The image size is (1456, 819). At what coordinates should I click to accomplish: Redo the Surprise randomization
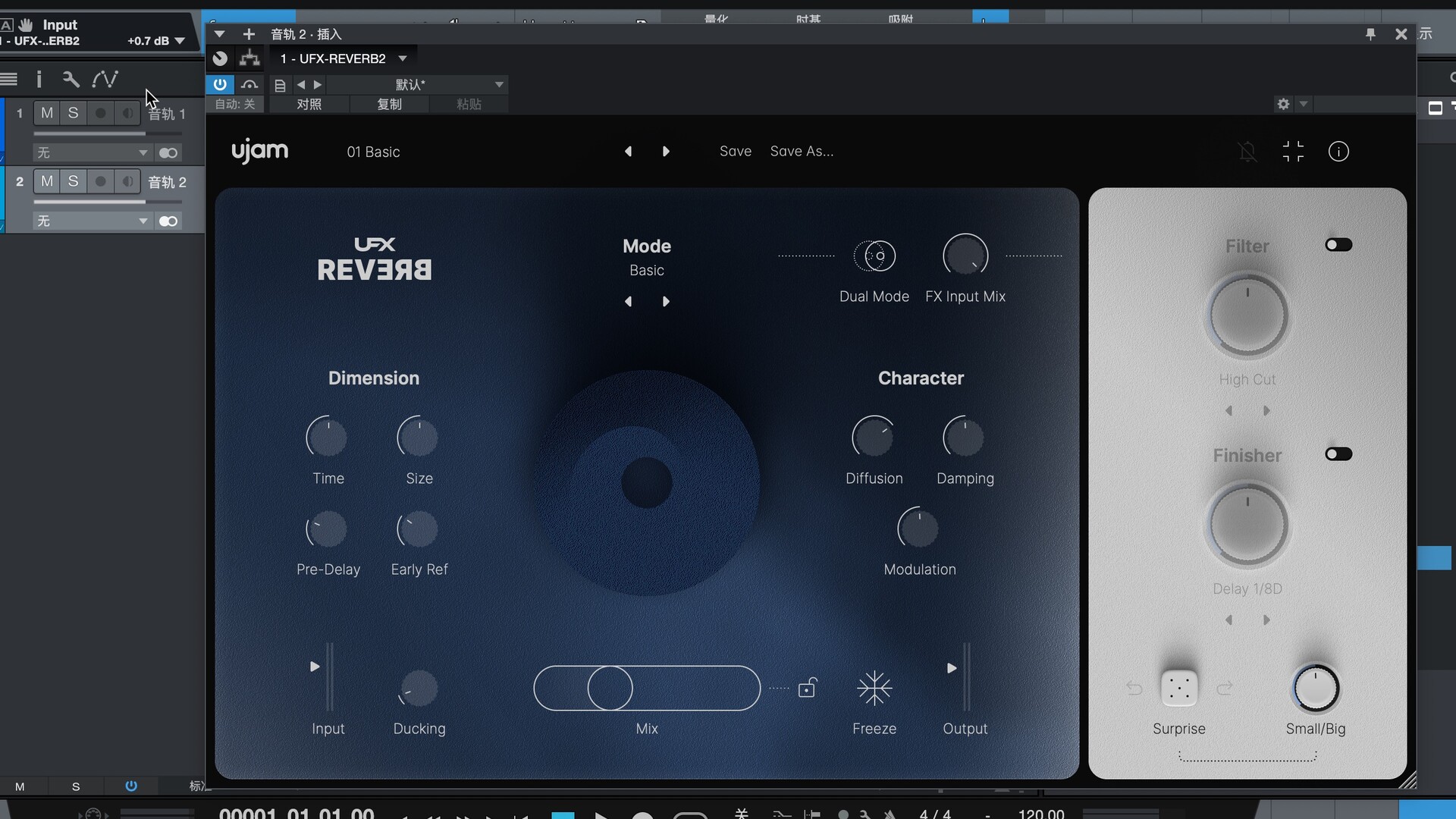(1225, 688)
